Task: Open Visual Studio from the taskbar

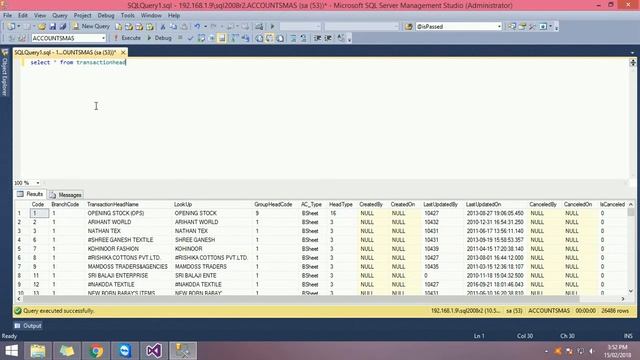Action: click(154, 351)
